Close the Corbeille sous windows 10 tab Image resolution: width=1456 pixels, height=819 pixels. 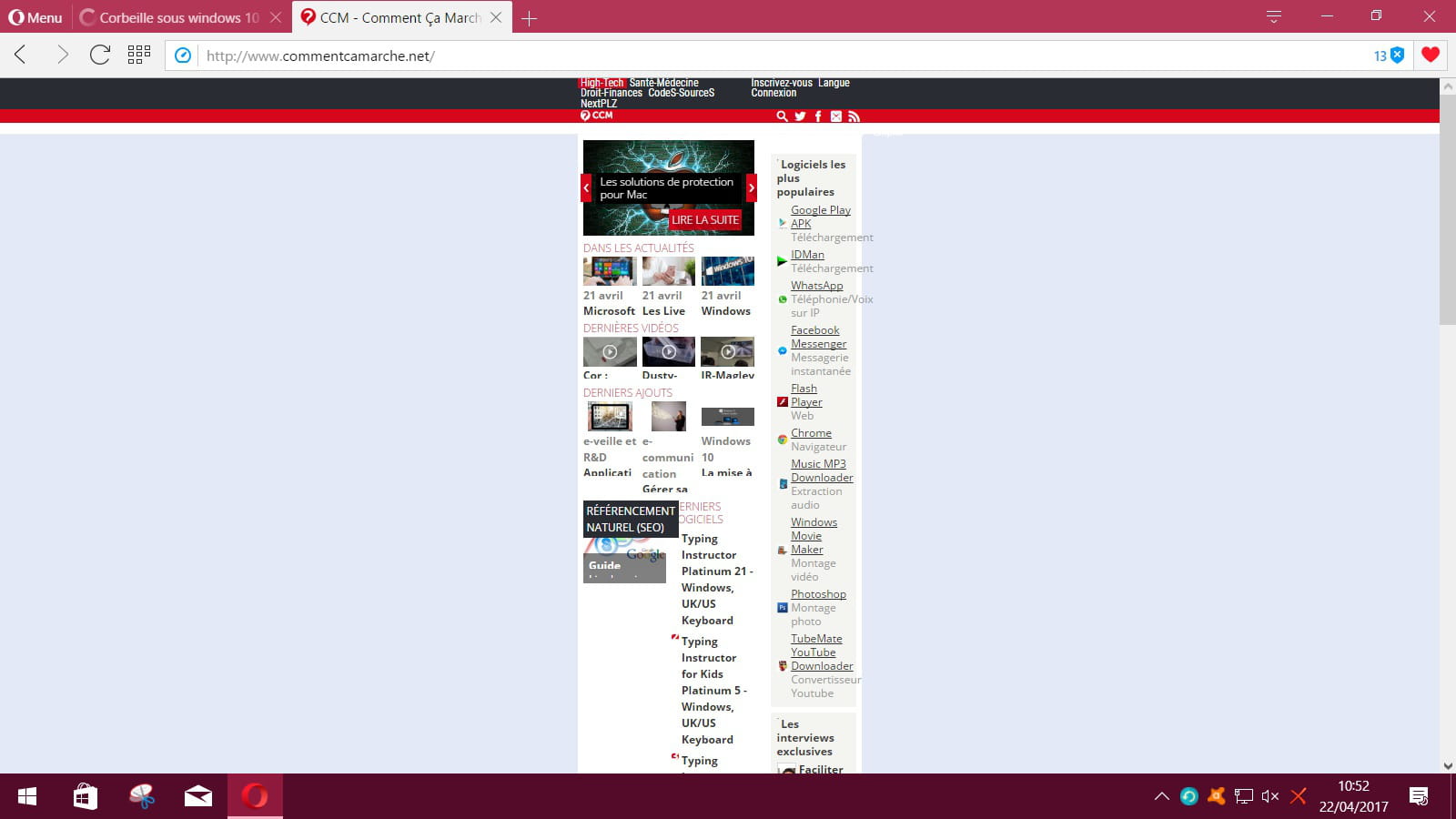(x=276, y=17)
